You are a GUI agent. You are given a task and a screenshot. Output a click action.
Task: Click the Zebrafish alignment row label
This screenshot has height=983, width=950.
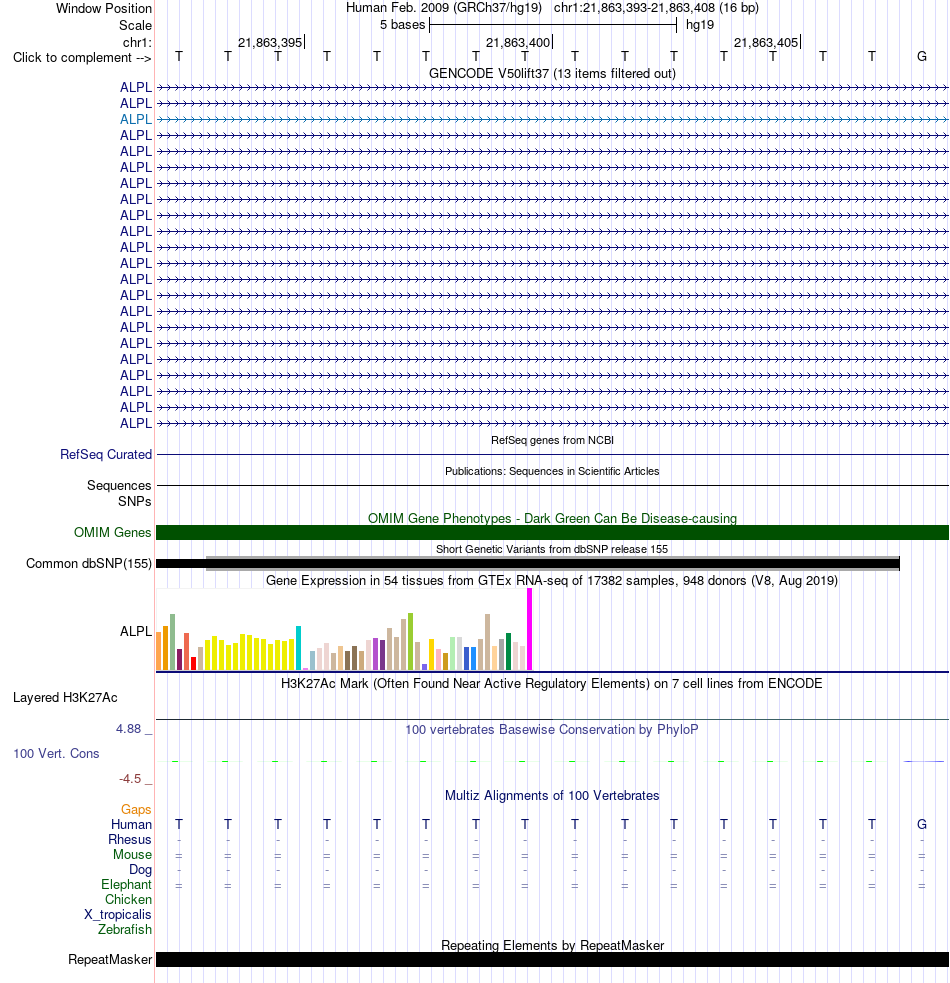(x=125, y=930)
